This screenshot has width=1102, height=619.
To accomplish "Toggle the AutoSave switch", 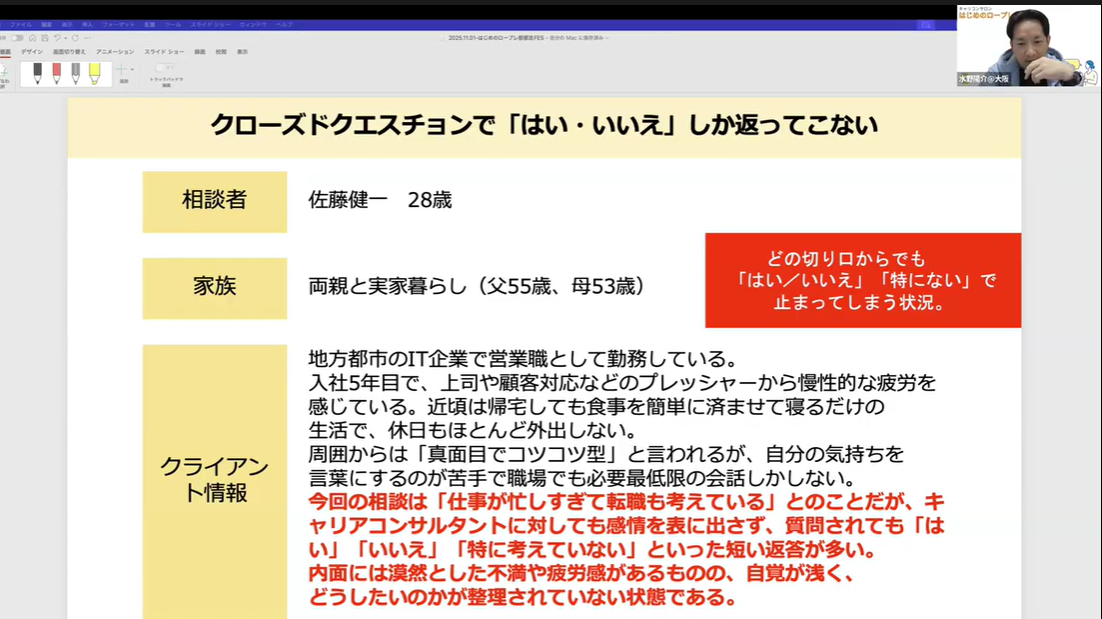I will 16,38.
